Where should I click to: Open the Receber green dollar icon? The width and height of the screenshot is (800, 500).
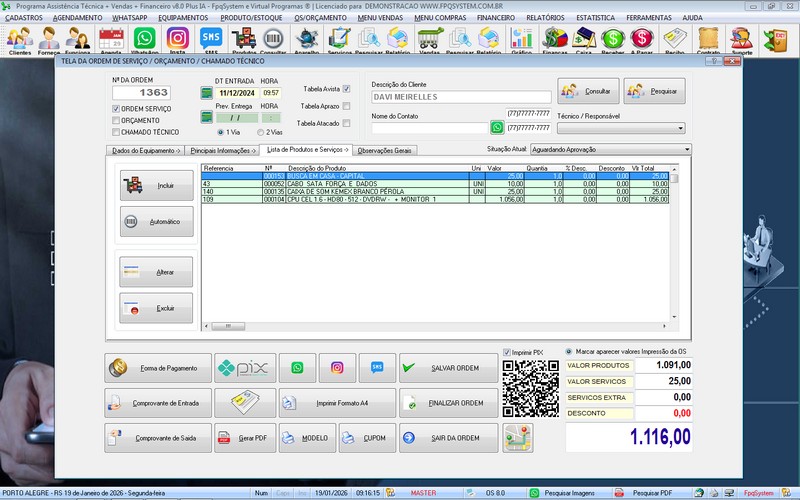pyautogui.click(x=613, y=40)
